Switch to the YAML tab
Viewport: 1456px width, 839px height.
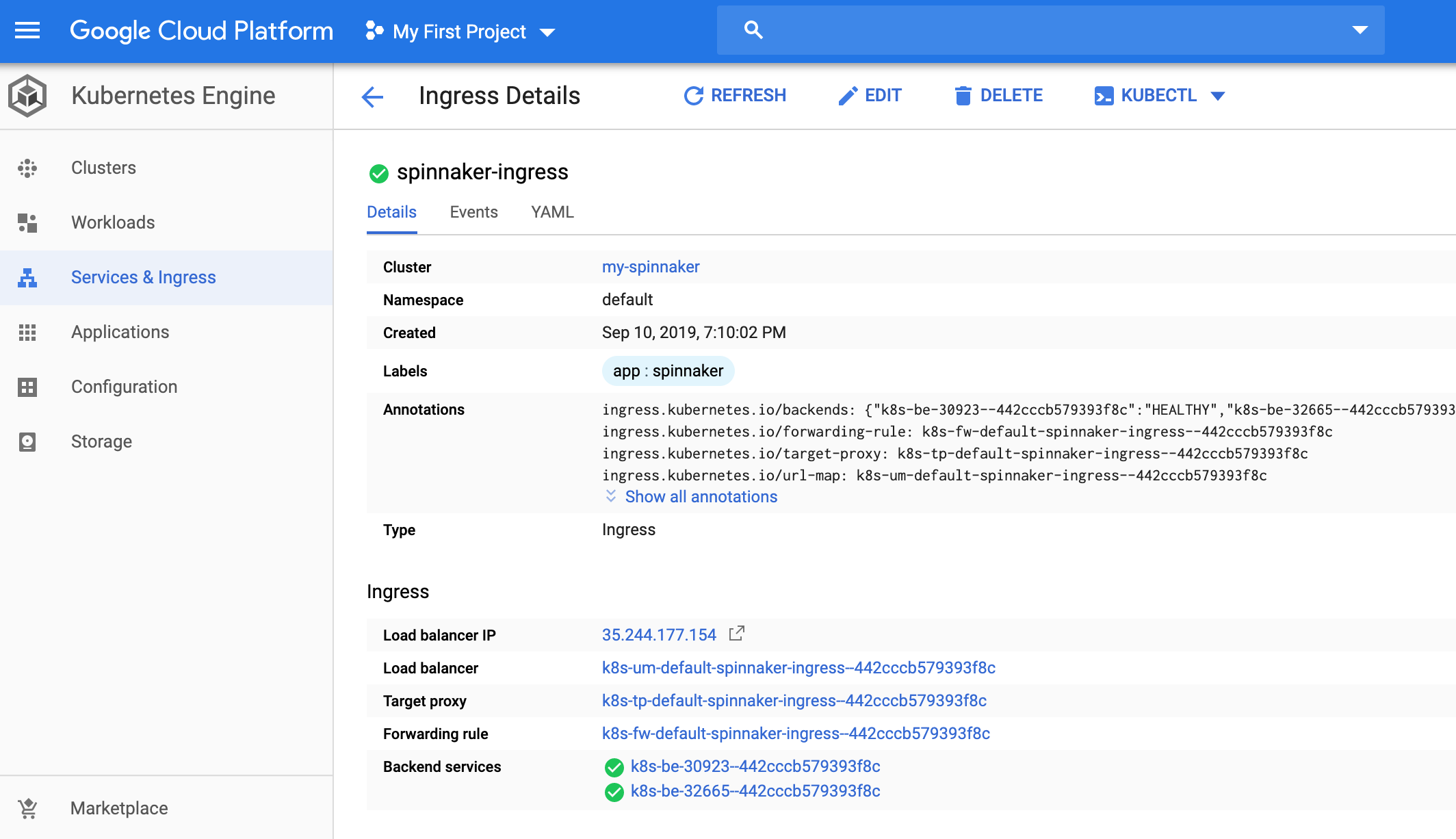pyautogui.click(x=552, y=213)
